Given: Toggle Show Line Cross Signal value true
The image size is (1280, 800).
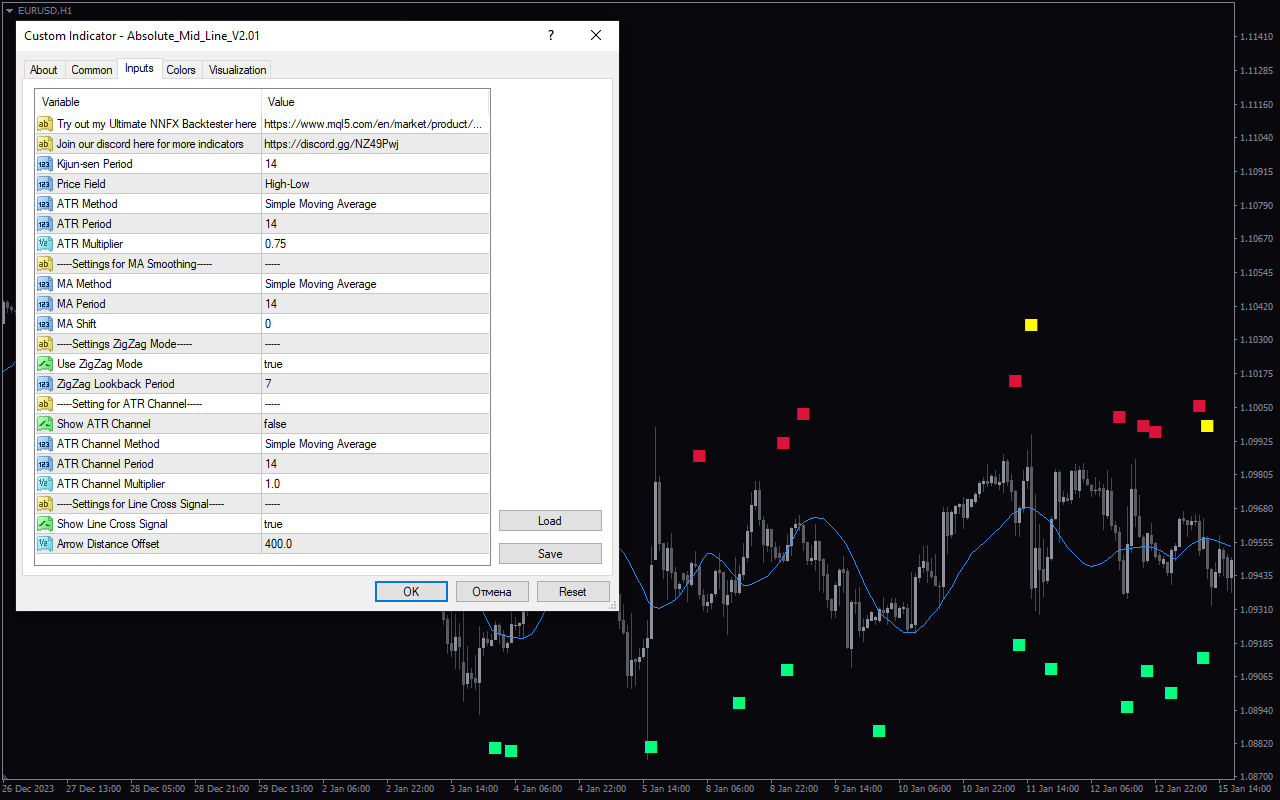Looking at the screenshot, I should 375,524.
